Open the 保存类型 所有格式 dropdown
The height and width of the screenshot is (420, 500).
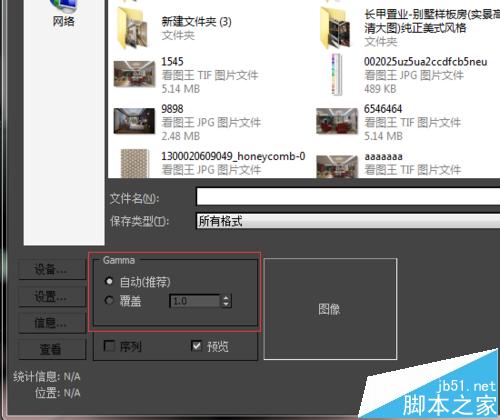[x=348, y=221]
